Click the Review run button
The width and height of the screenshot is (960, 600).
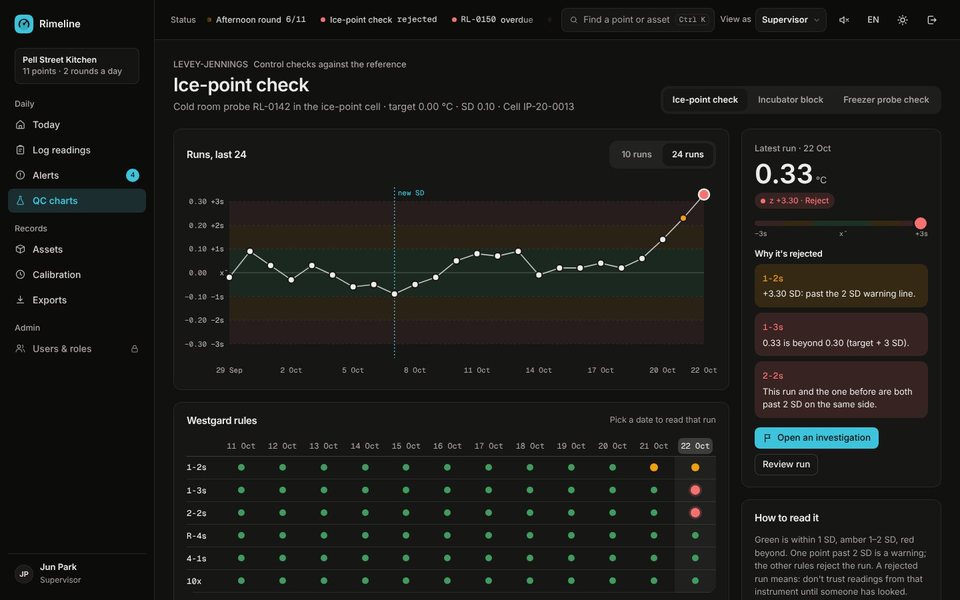(x=786, y=464)
